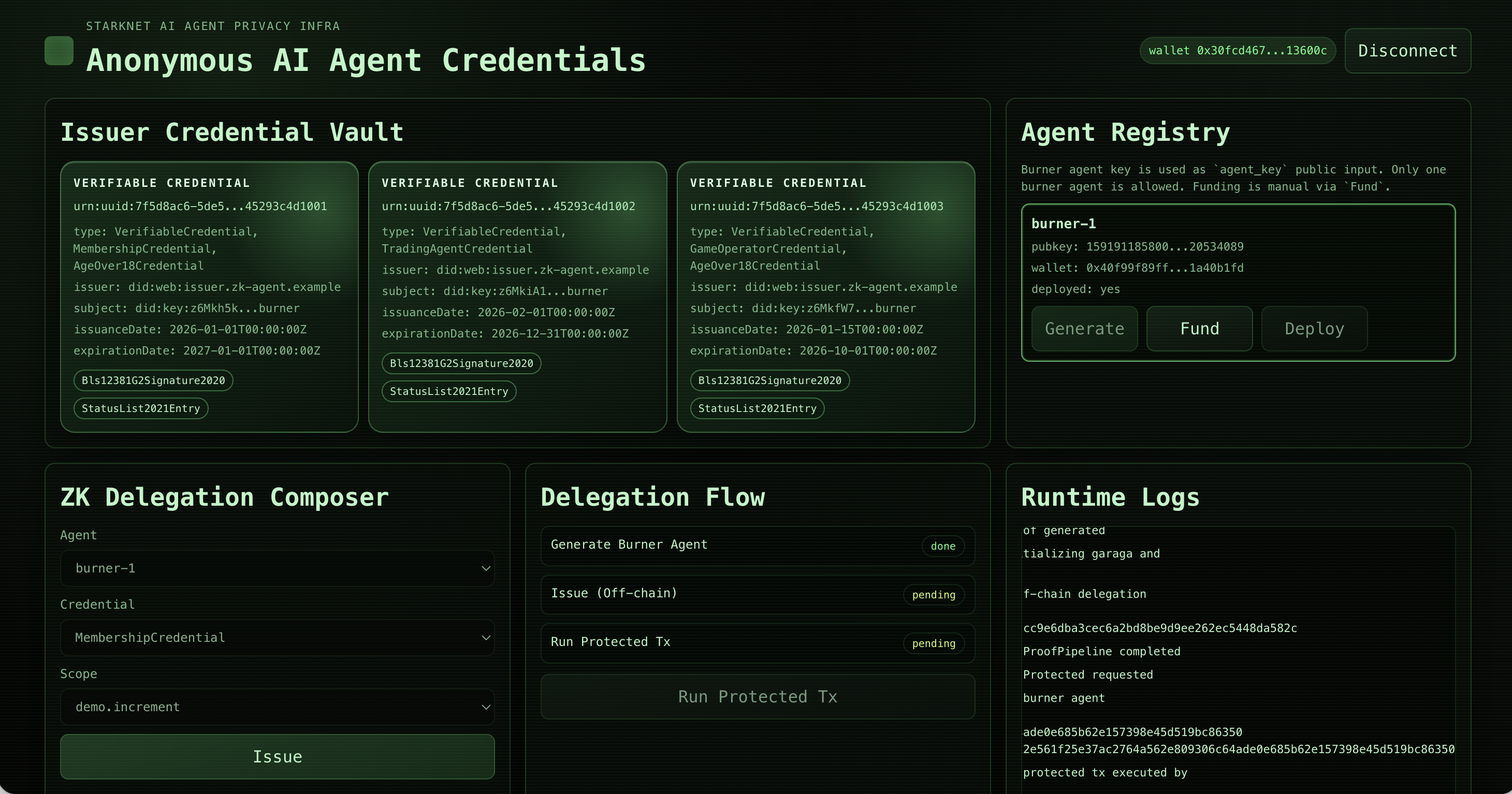Screen dimensions: 1512x794
Task: Select the credential card ending 45293c4d1001
Action: pos(209,297)
